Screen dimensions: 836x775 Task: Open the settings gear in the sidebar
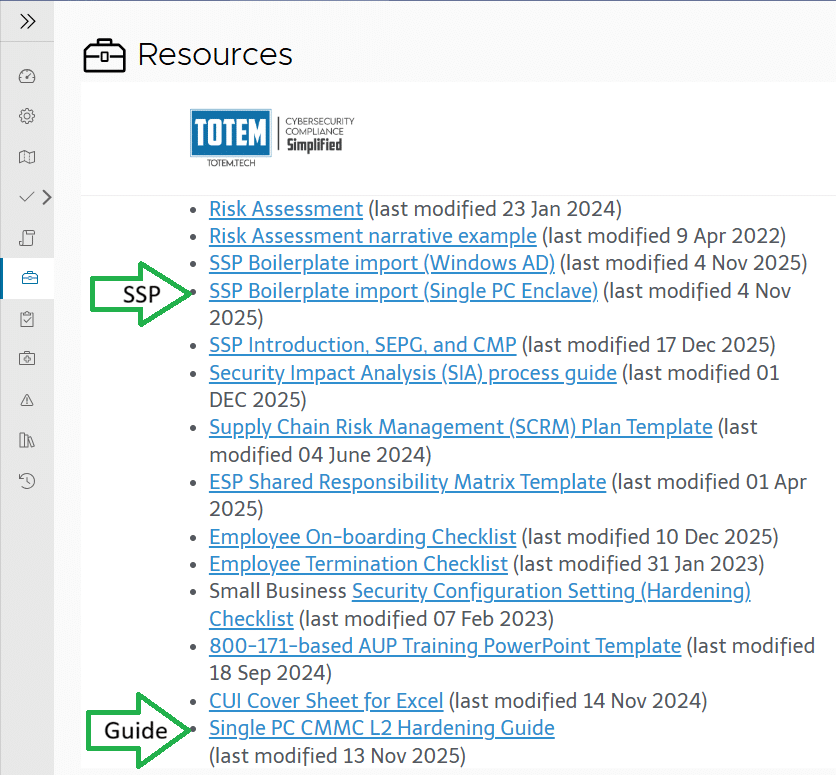coord(27,116)
